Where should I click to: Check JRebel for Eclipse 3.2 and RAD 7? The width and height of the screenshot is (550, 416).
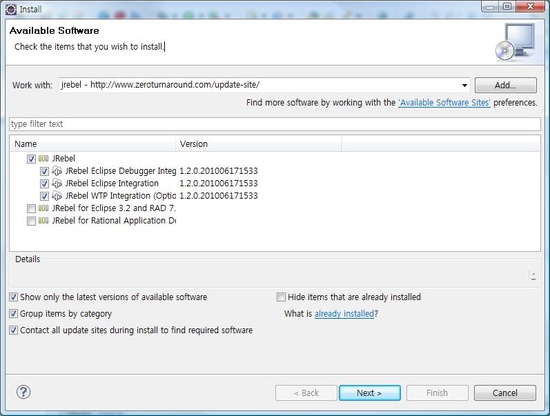pos(31,209)
